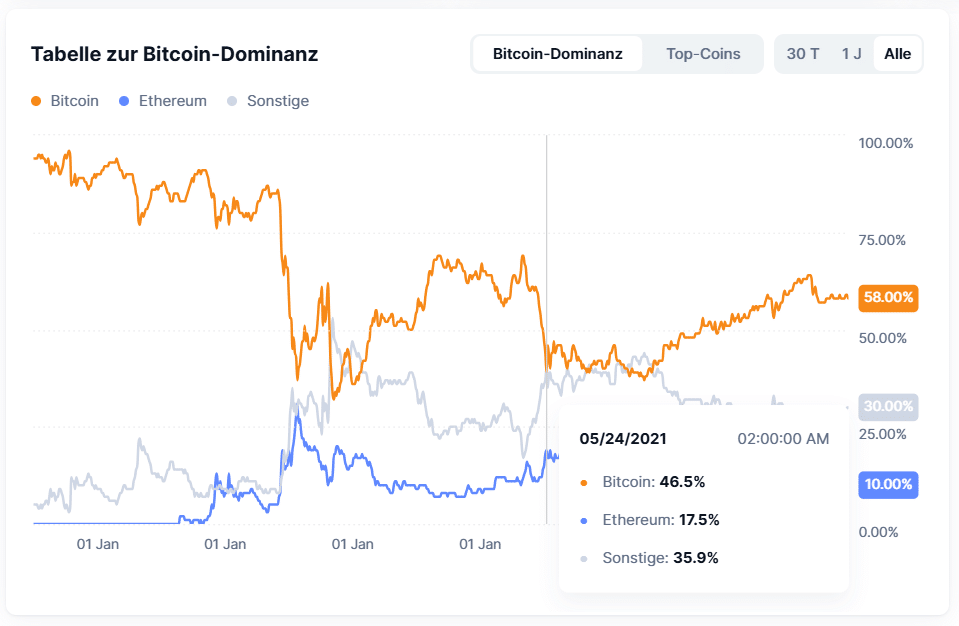Click the orange 58.00% axis badge

coord(887,297)
